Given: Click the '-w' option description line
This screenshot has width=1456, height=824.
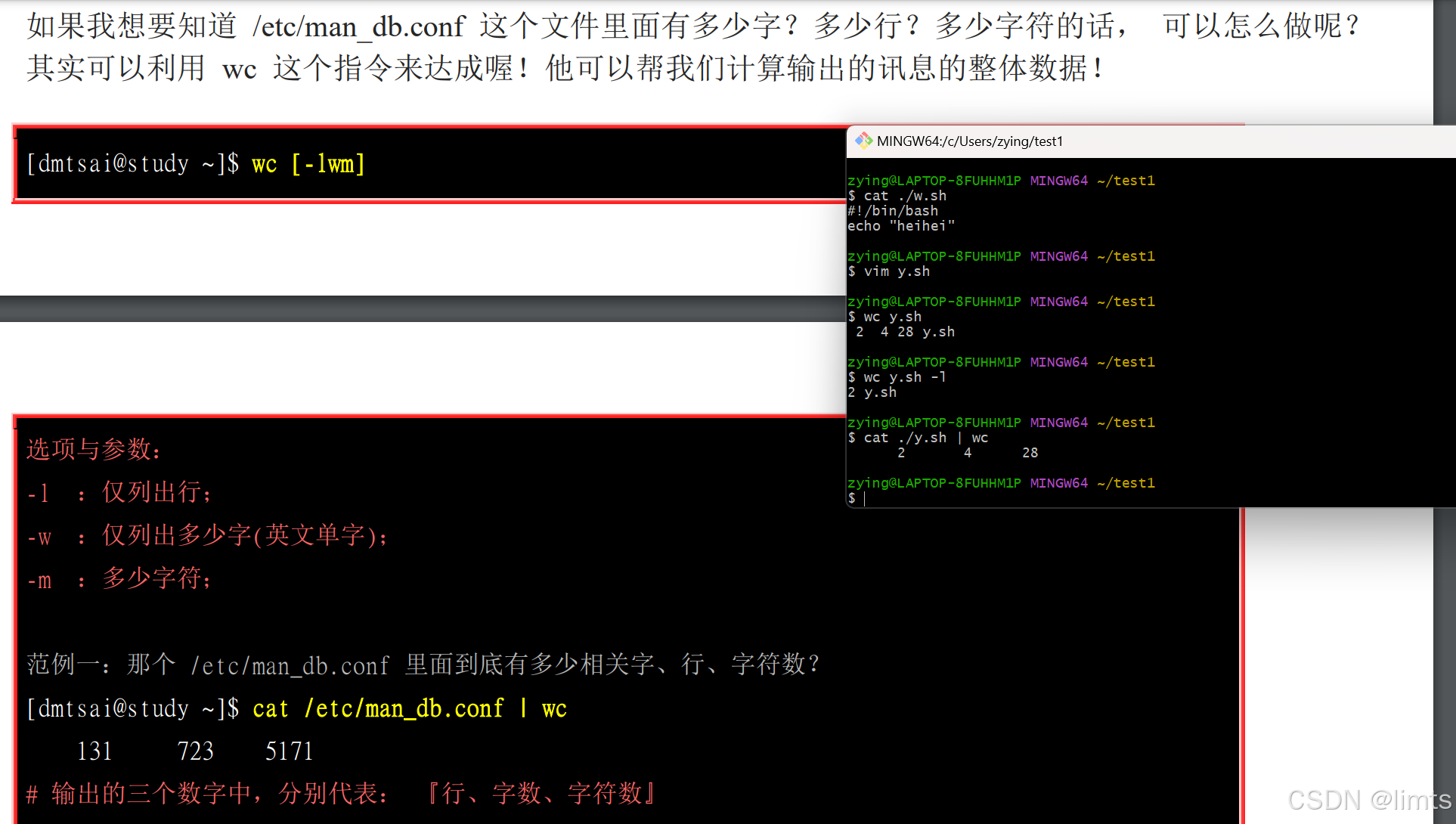Looking at the screenshot, I should (206, 536).
